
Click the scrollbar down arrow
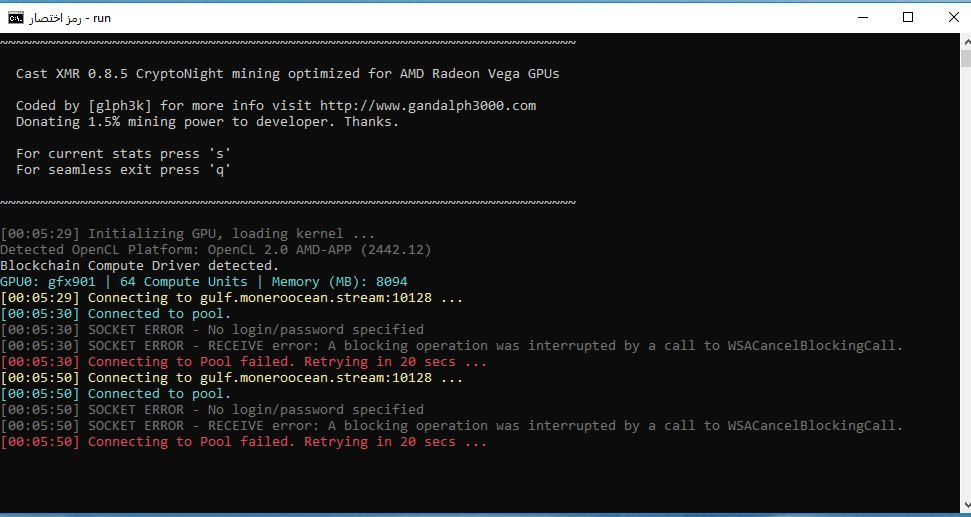point(965,505)
